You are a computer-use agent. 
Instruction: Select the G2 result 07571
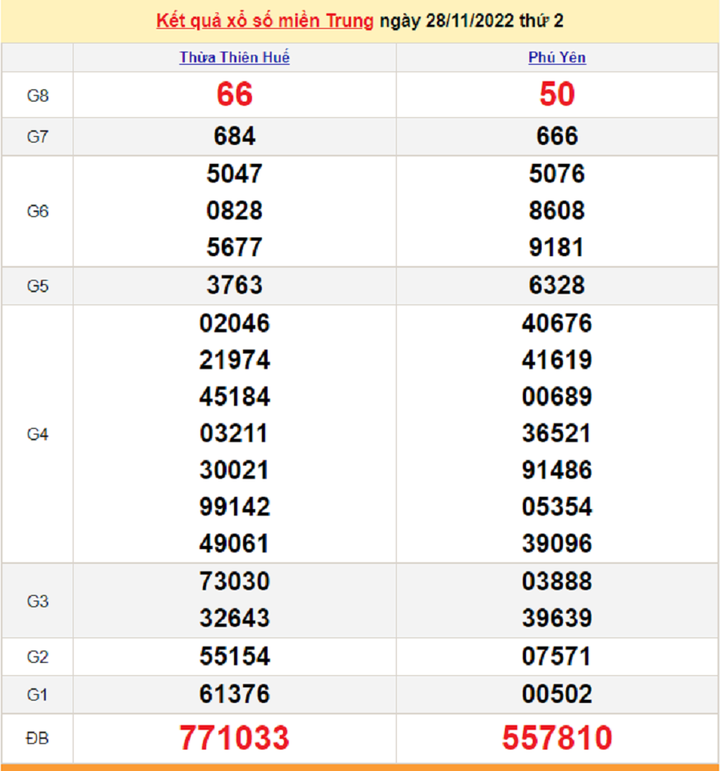click(557, 656)
